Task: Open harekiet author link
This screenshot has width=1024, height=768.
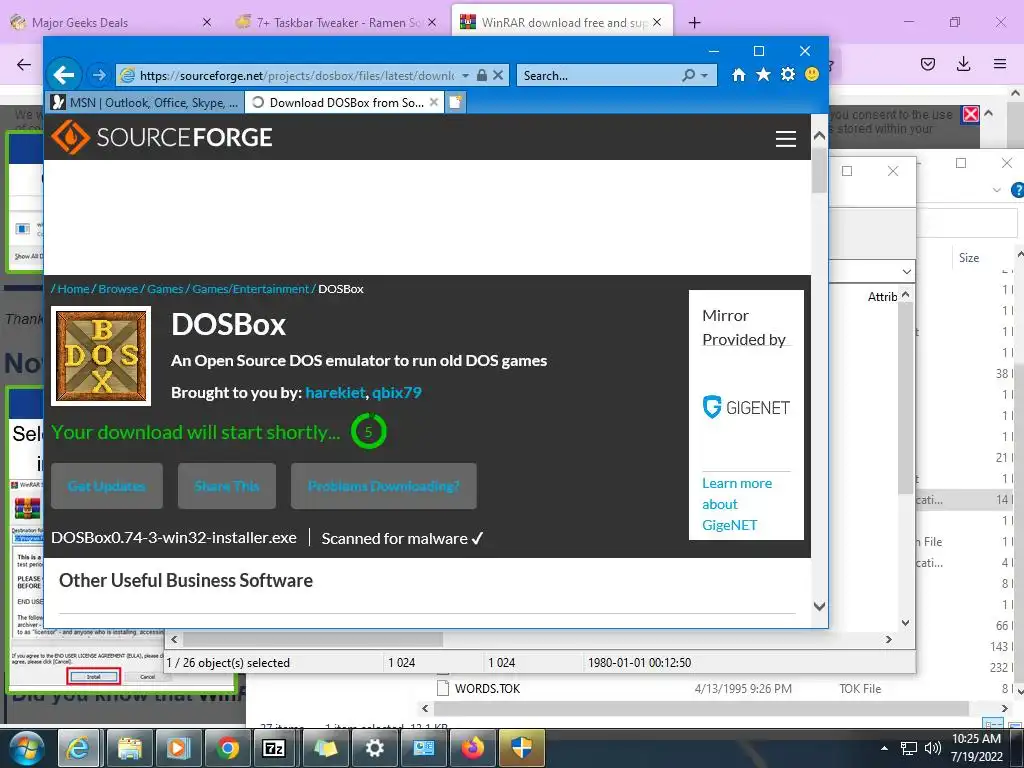Action: point(335,392)
